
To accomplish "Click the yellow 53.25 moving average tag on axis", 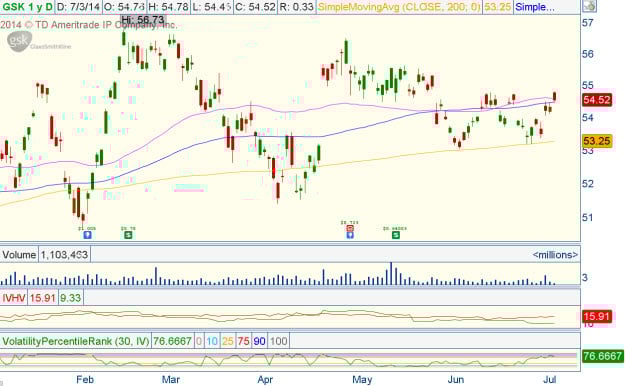I will [x=596, y=141].
